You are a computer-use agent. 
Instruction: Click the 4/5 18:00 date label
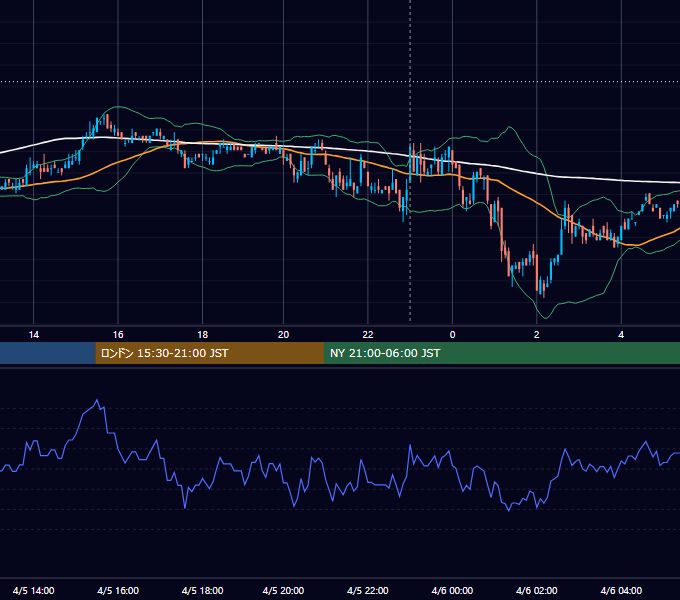203,590
